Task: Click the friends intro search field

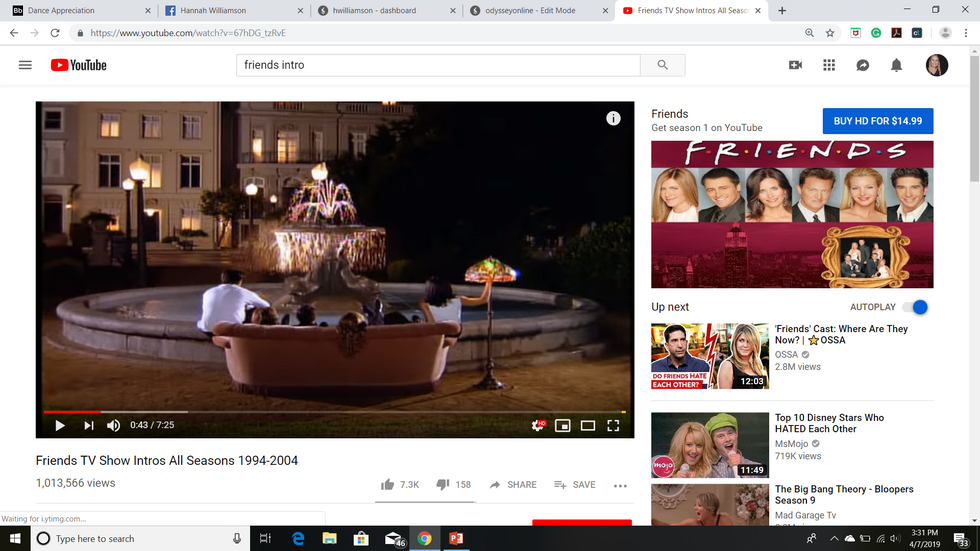Action: coord(438,65)
